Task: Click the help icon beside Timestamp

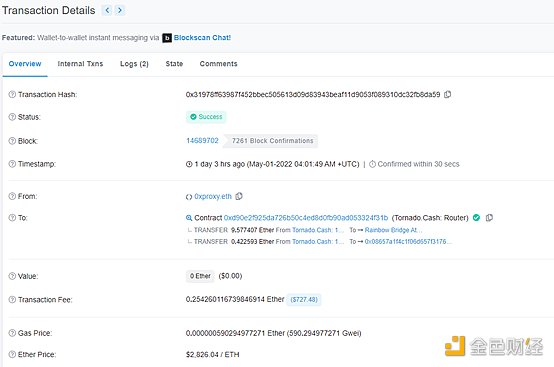Action: [x=12, y=164]
